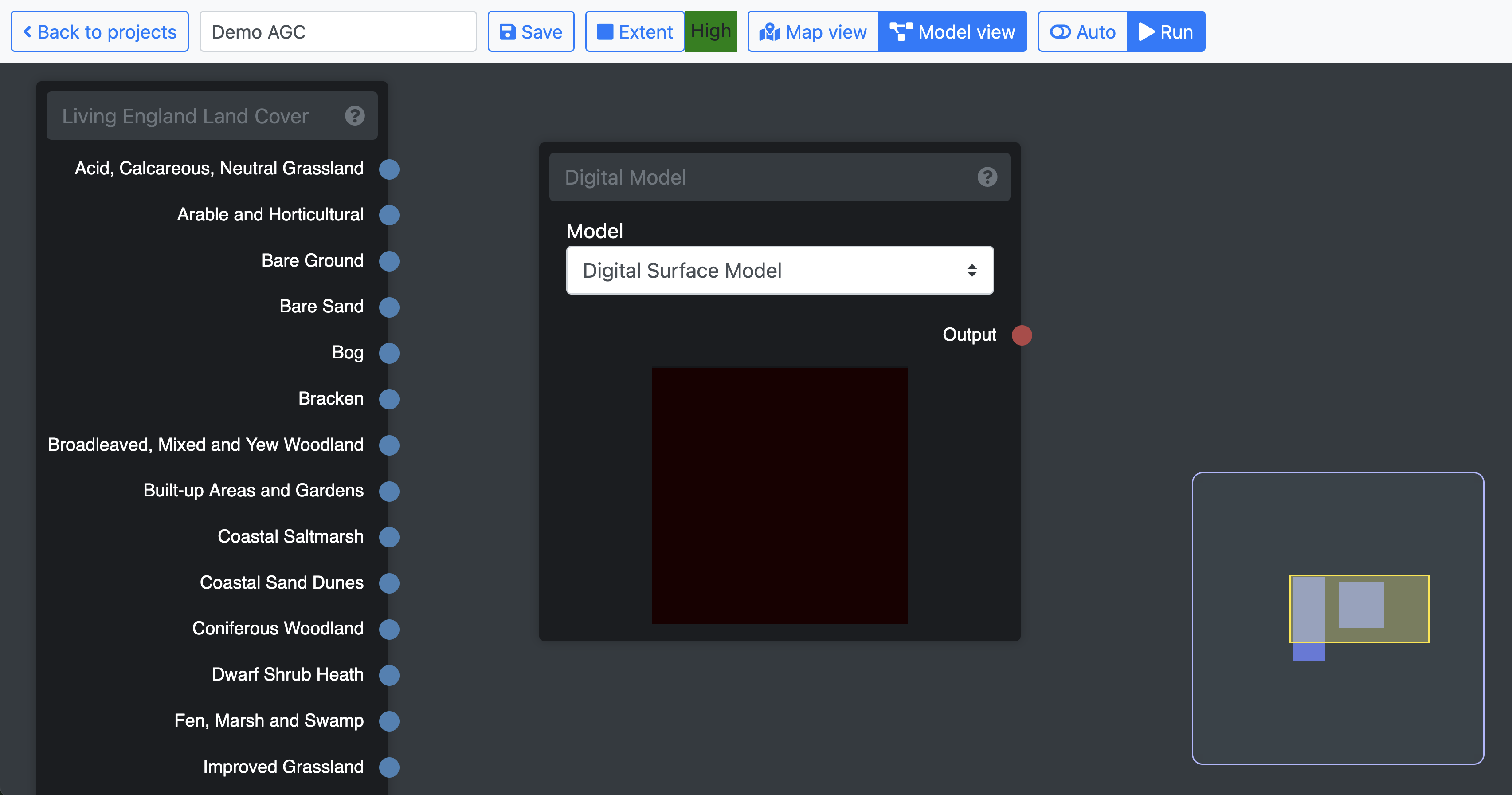Switch to Map view

(x=813, y=31)
